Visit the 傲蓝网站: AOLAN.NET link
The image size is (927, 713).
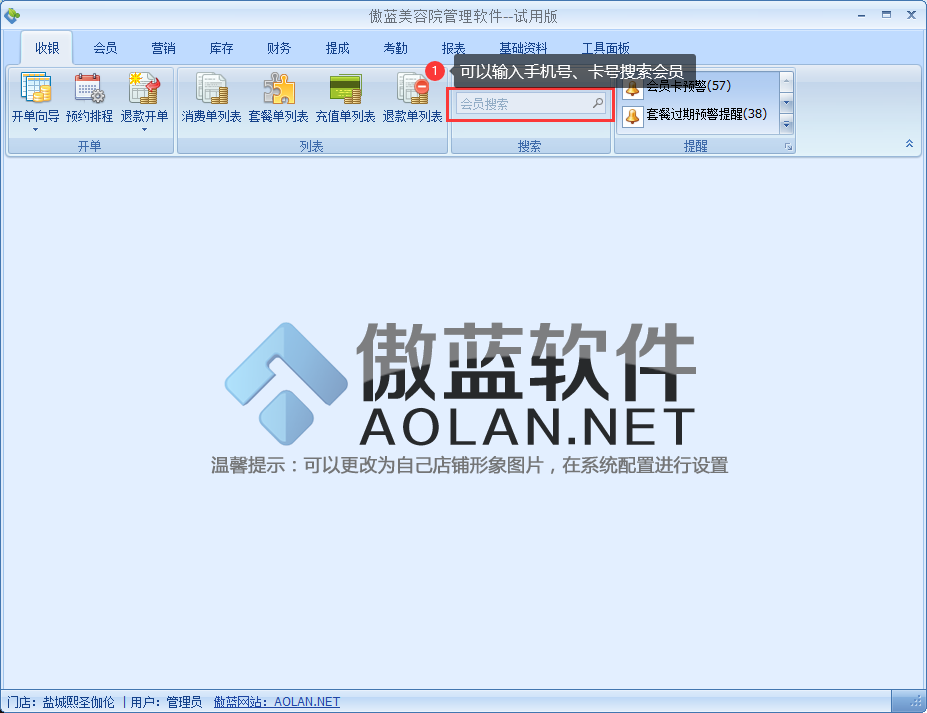(277, 702)
